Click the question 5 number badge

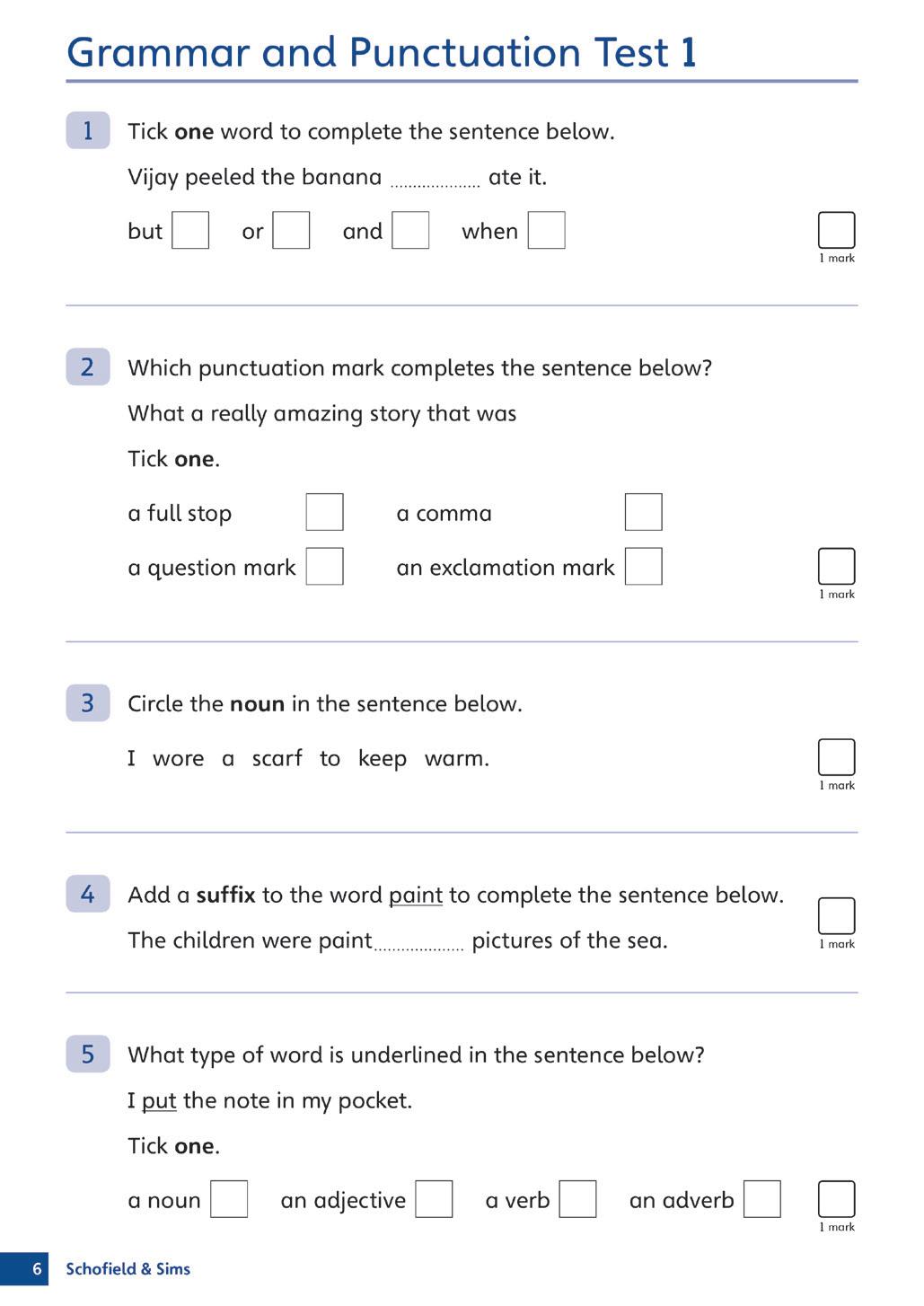click(88, 1055)
